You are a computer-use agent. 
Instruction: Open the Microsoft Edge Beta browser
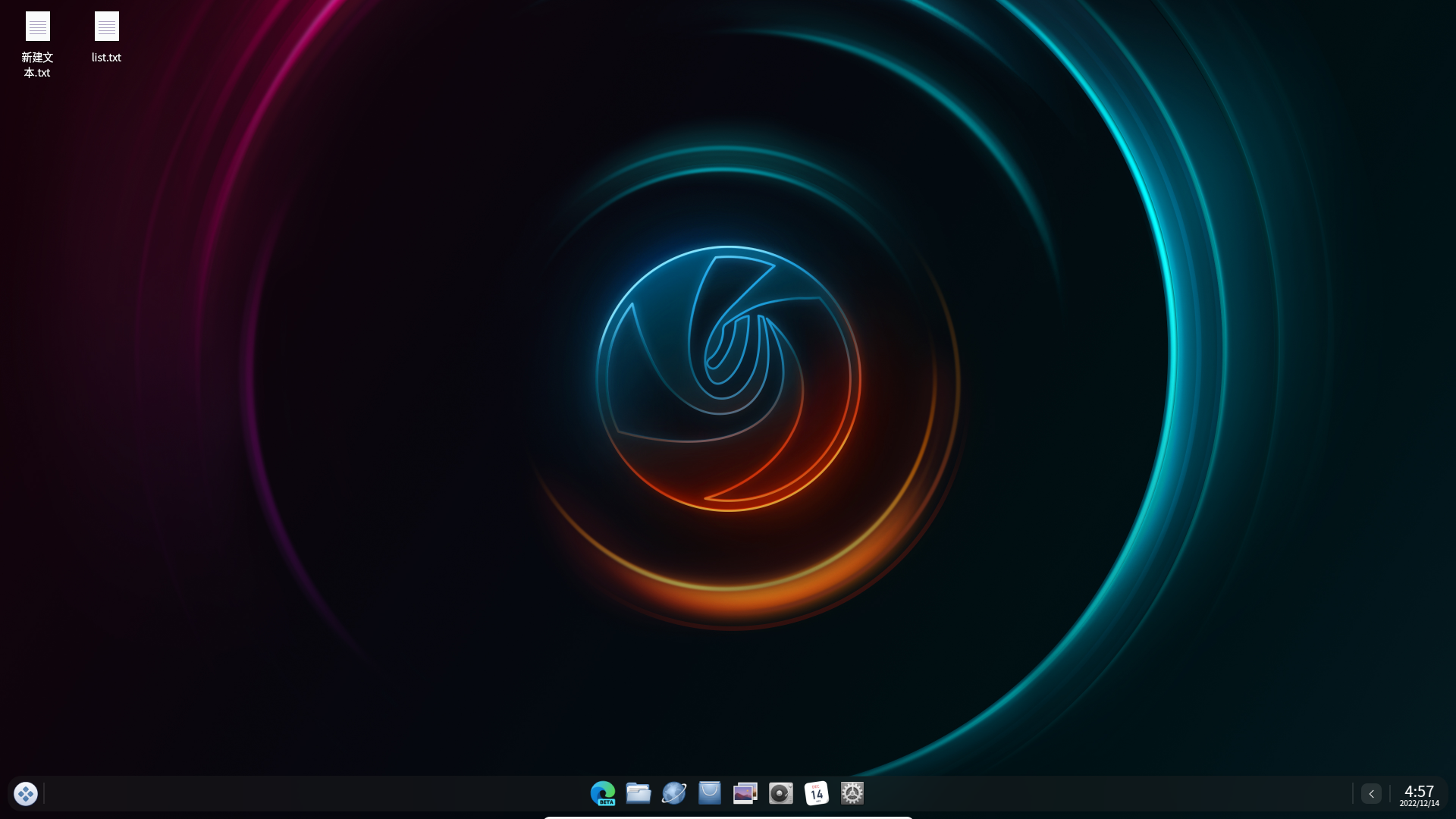[603, 793]
